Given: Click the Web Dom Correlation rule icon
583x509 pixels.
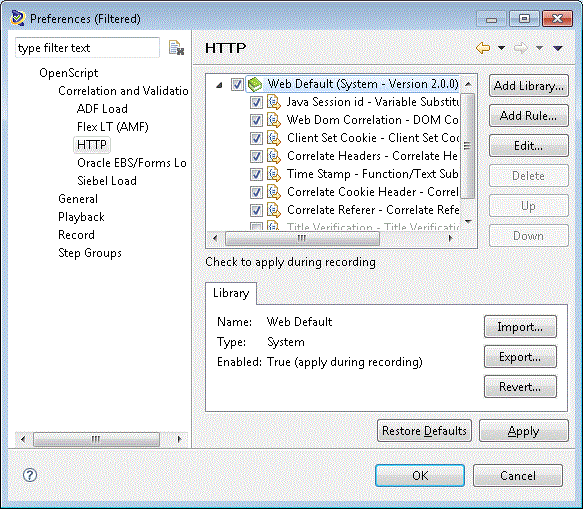Looking at the screenshot, I should [274, 120].
